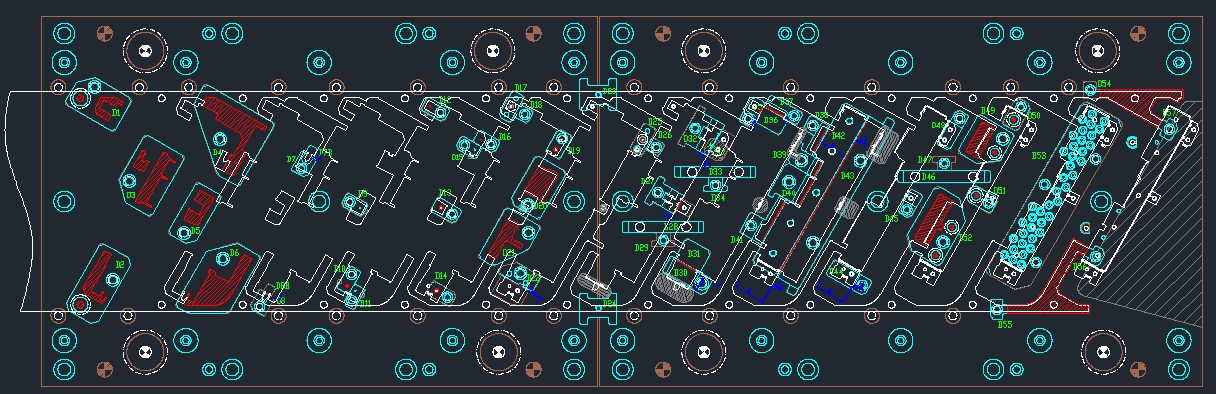Viewport: 1216px width, 394px height.
Task: Click the bottom-right large guide pillar circle
Action: click(1103, 352)
